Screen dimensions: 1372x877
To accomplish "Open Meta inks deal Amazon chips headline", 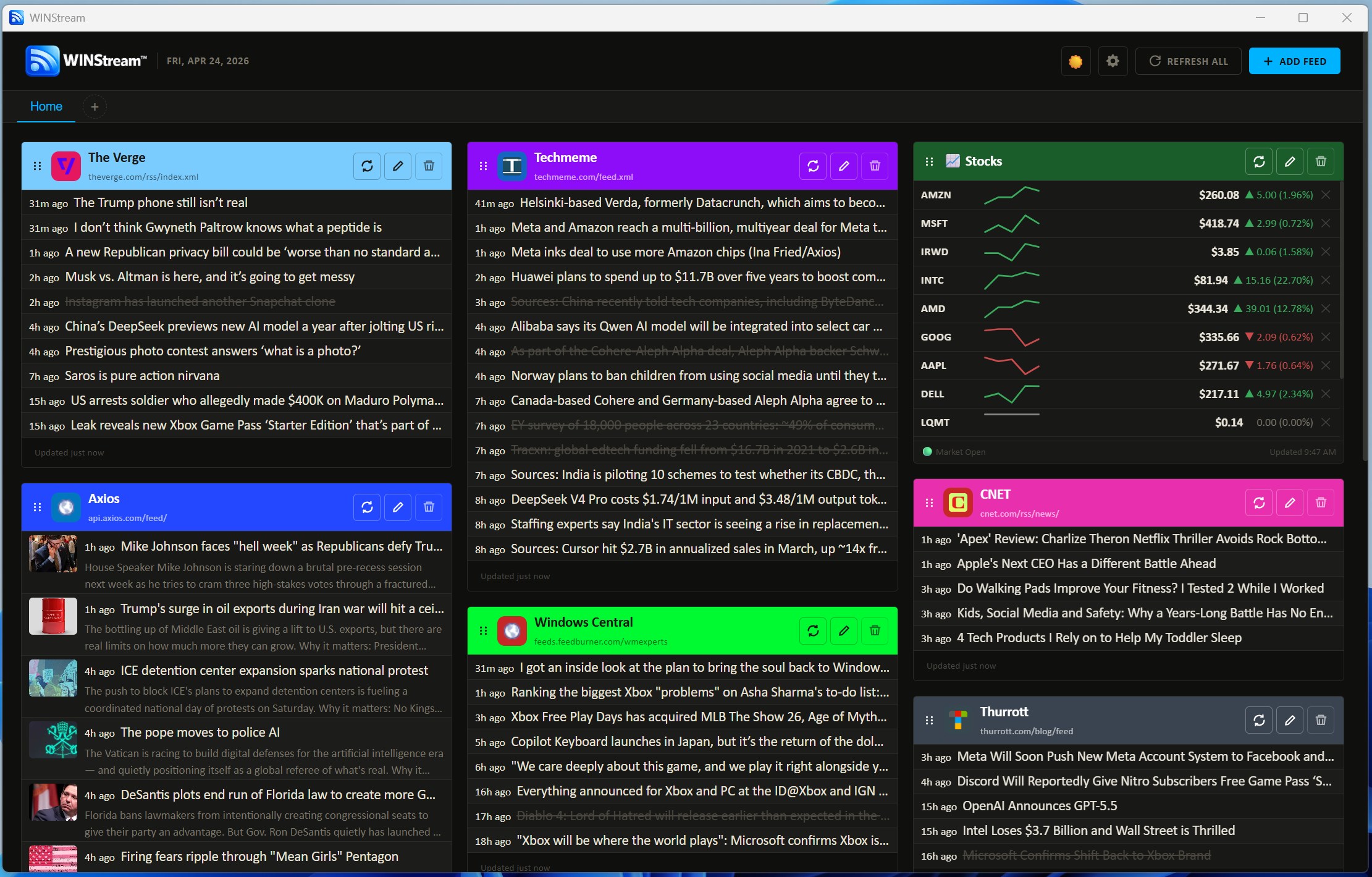I will (676, 252).
